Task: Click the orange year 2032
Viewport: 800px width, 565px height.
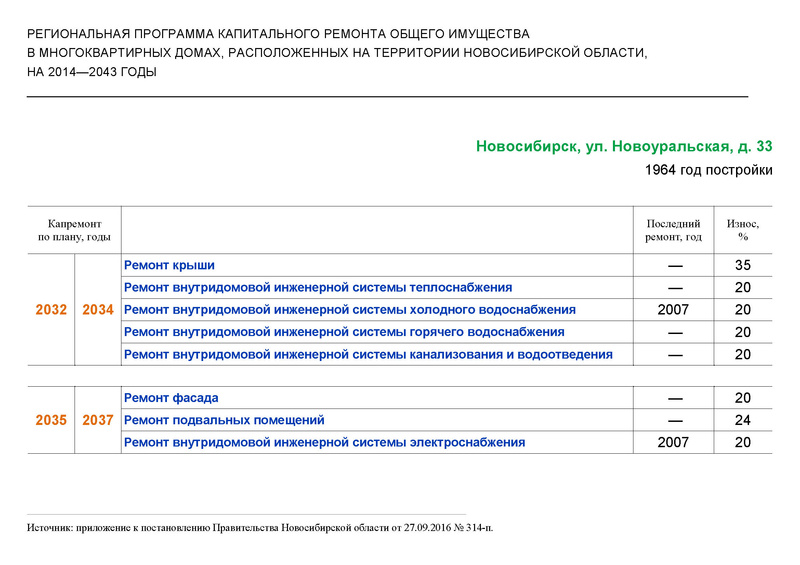Action: pos(51,310)
